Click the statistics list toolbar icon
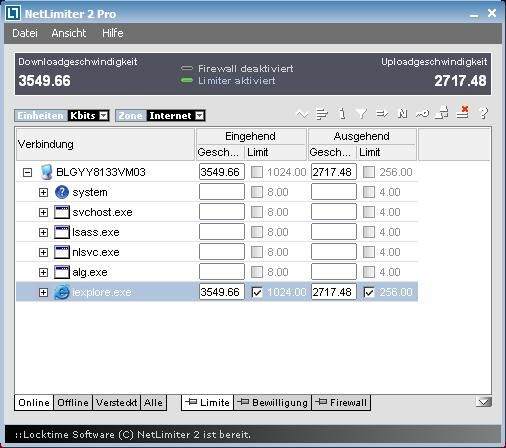This screenshot has width=506, height=448. pyautogui.click(x=322, y=114)
